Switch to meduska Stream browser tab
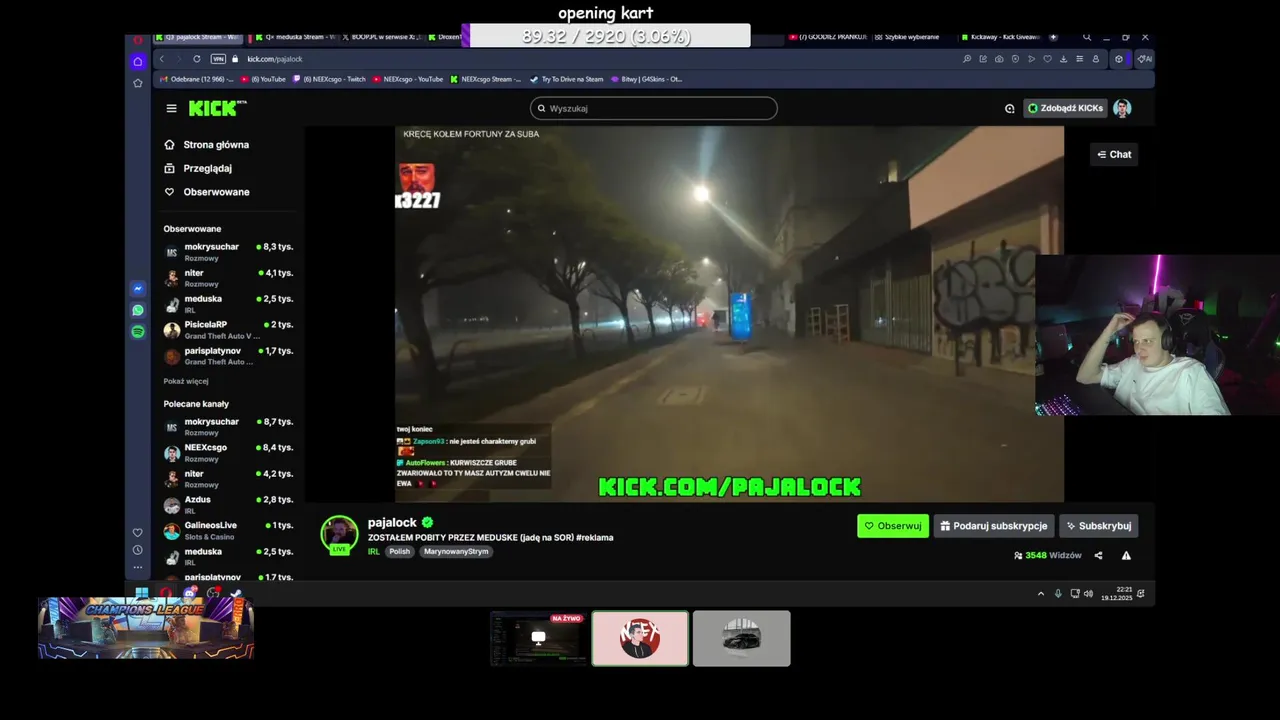Screen dimensions: 1280x720 pyautogui.click(x=295, y=37)
